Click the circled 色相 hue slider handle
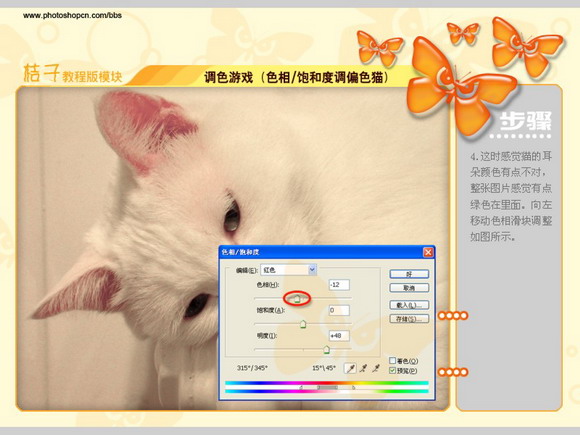The height and width of the screenshot is (435, 580). coord(297,299)
